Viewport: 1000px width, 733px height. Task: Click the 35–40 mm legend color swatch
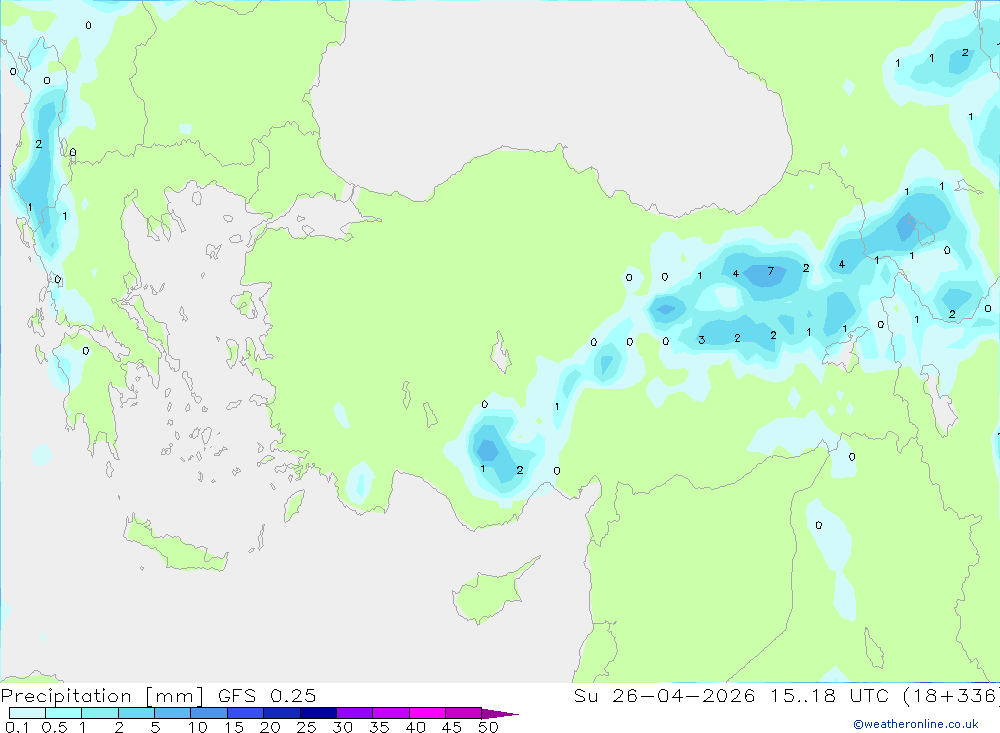click(x=391, y=713)
